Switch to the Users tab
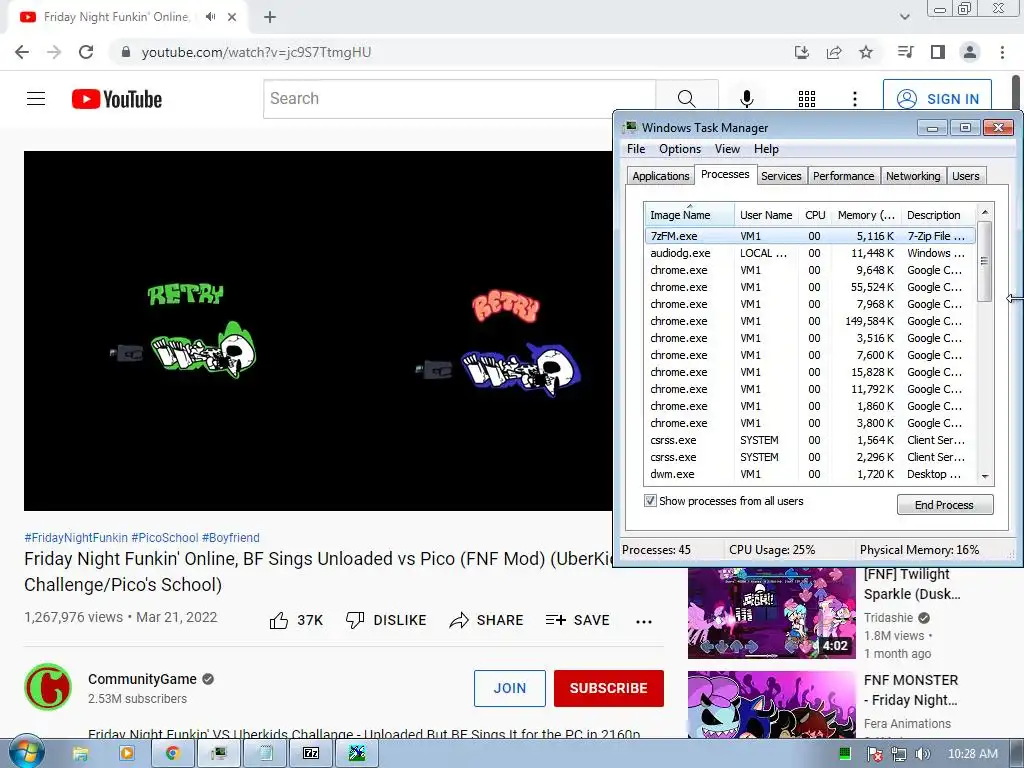Screen dimensions: 1024x768 (x=965, y=176)
